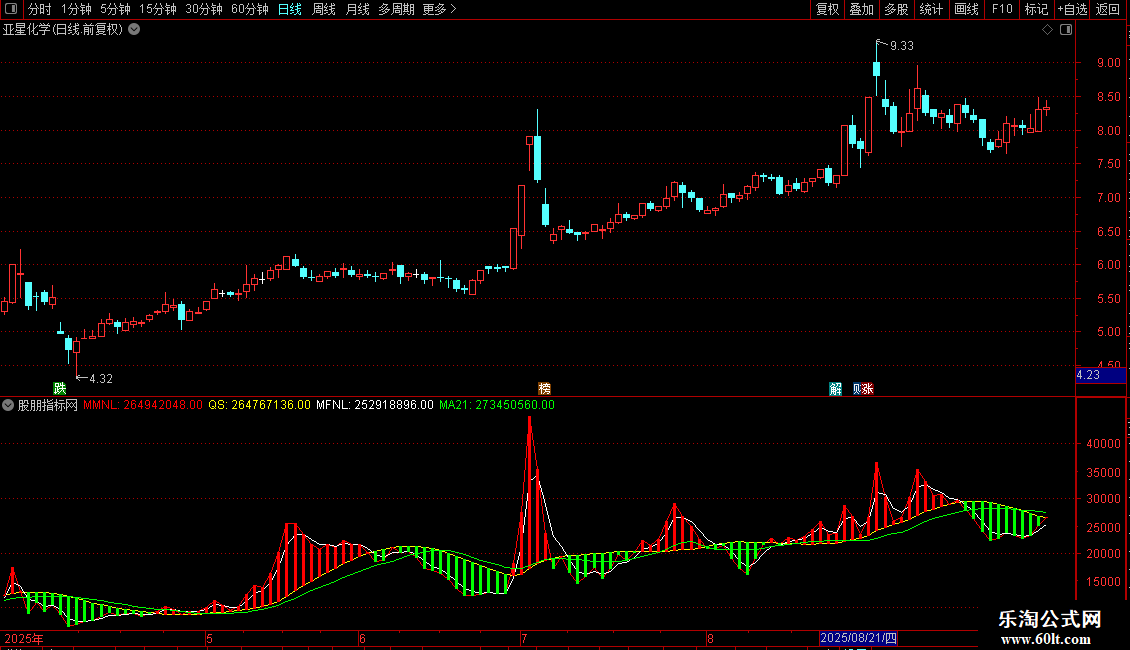This screenshot has width=1130, height=650.
Task: Open F10 company information
Action: click(1002, 9)
